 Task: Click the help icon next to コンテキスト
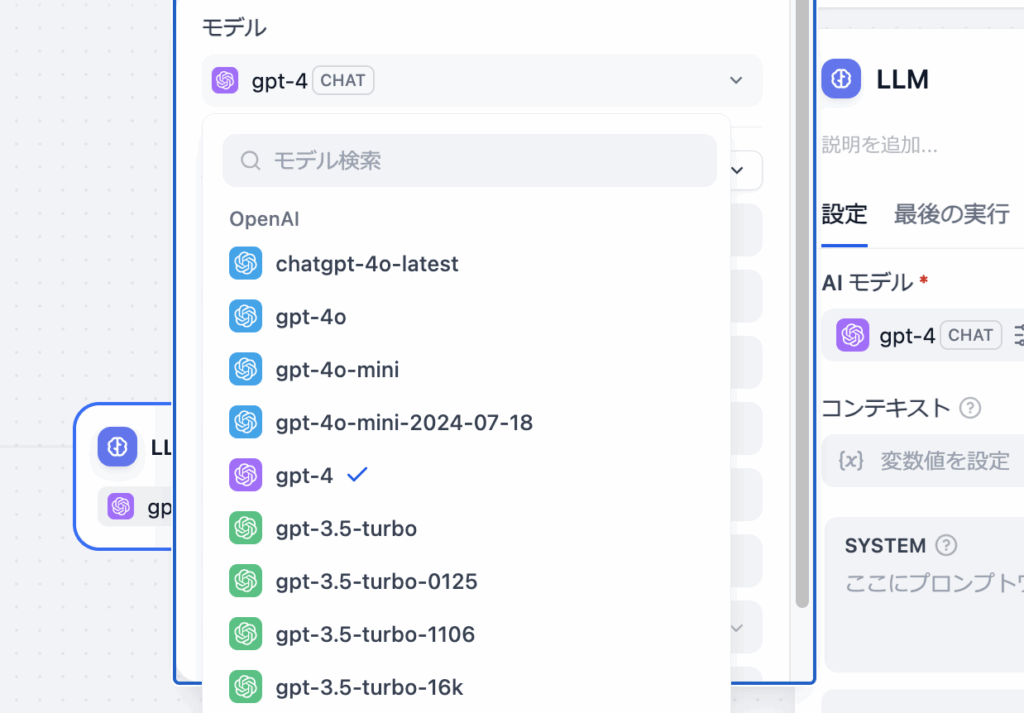969,408
